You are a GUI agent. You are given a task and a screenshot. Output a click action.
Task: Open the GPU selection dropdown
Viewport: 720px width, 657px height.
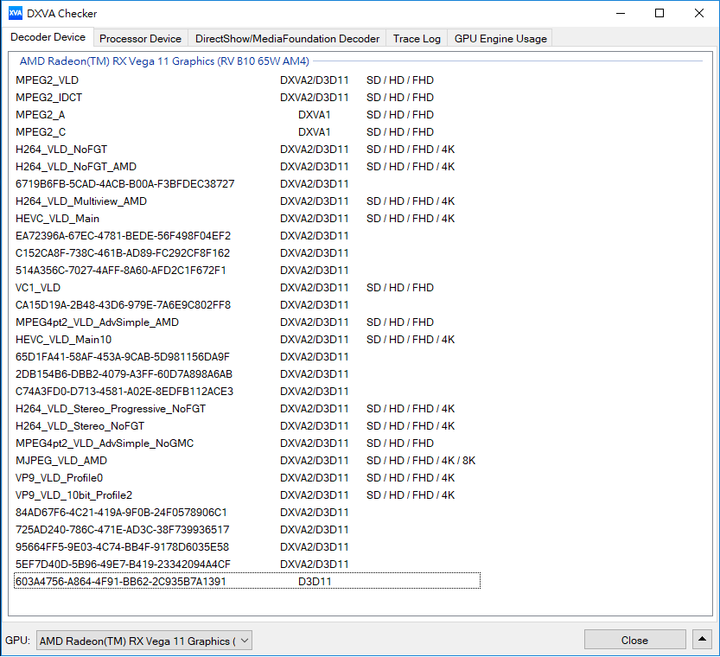coord(144,640)
